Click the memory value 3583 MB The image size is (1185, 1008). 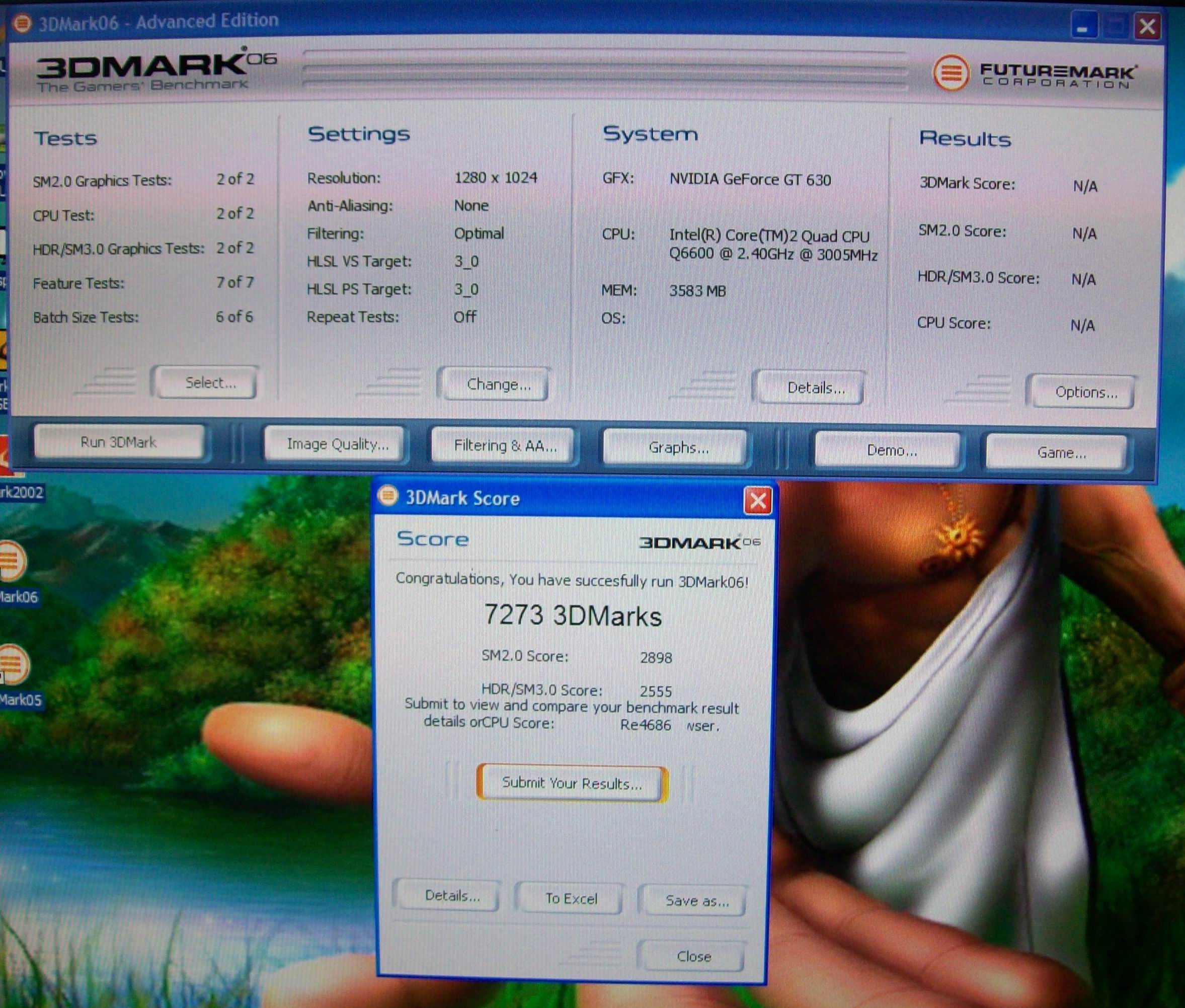click(697, 291)
